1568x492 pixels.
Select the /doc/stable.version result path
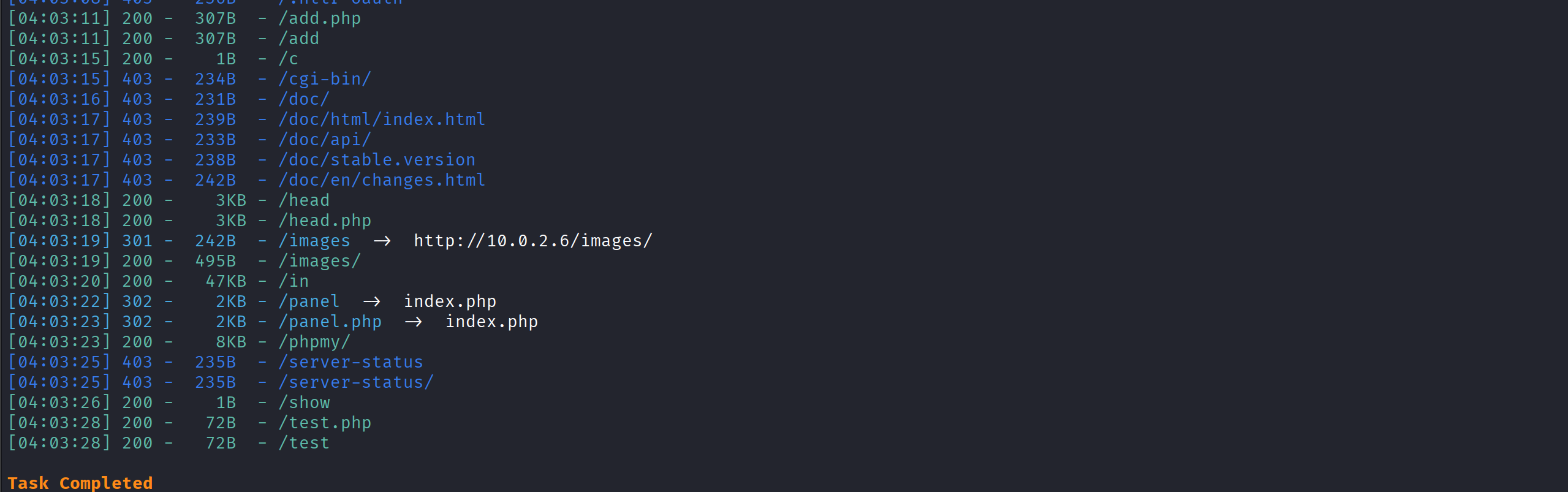point(377,160)
